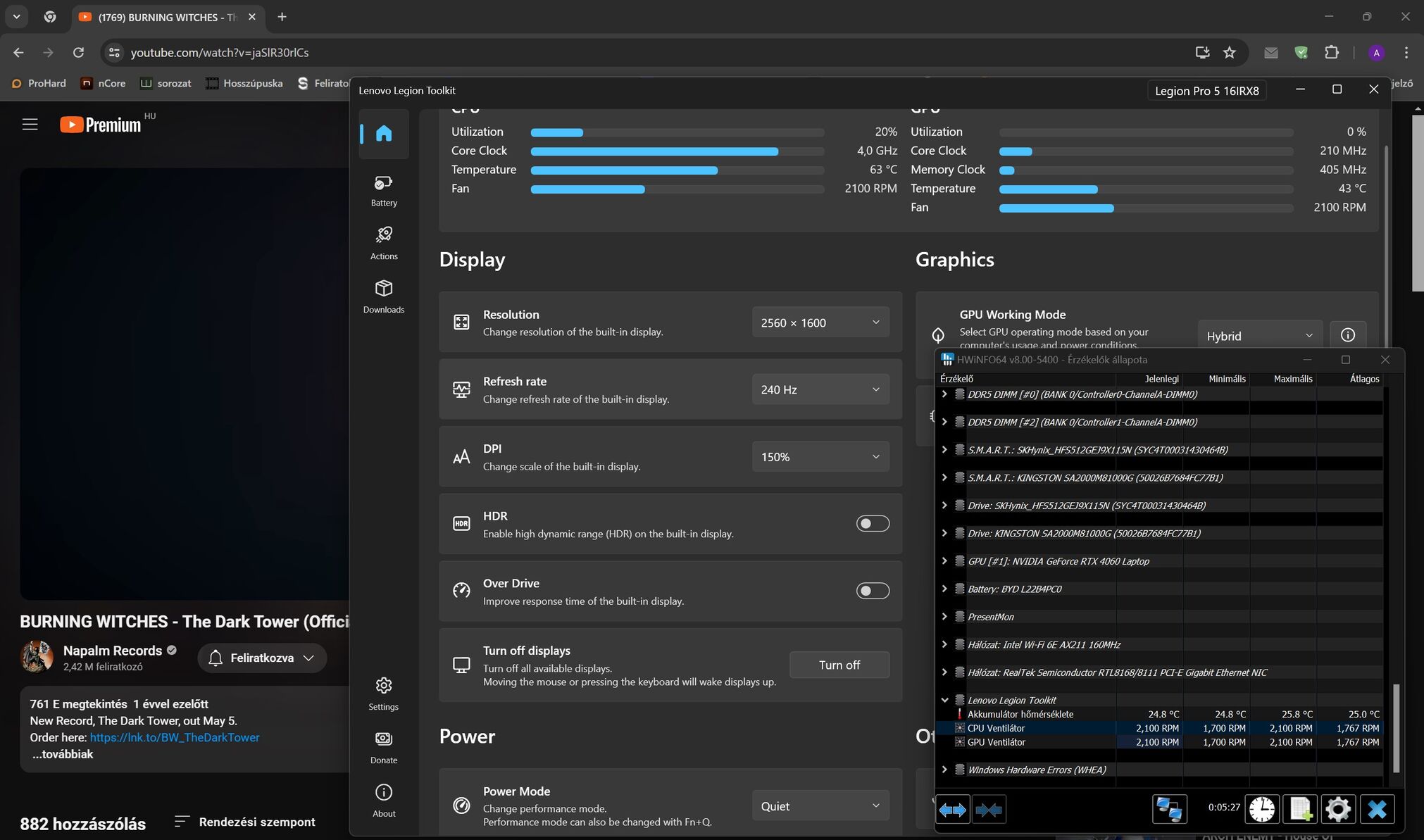Viewport: 1424px width, 840px height.
Task: Open the Resolution dropdown 2560 × 1600
Action: pos(820,322)
